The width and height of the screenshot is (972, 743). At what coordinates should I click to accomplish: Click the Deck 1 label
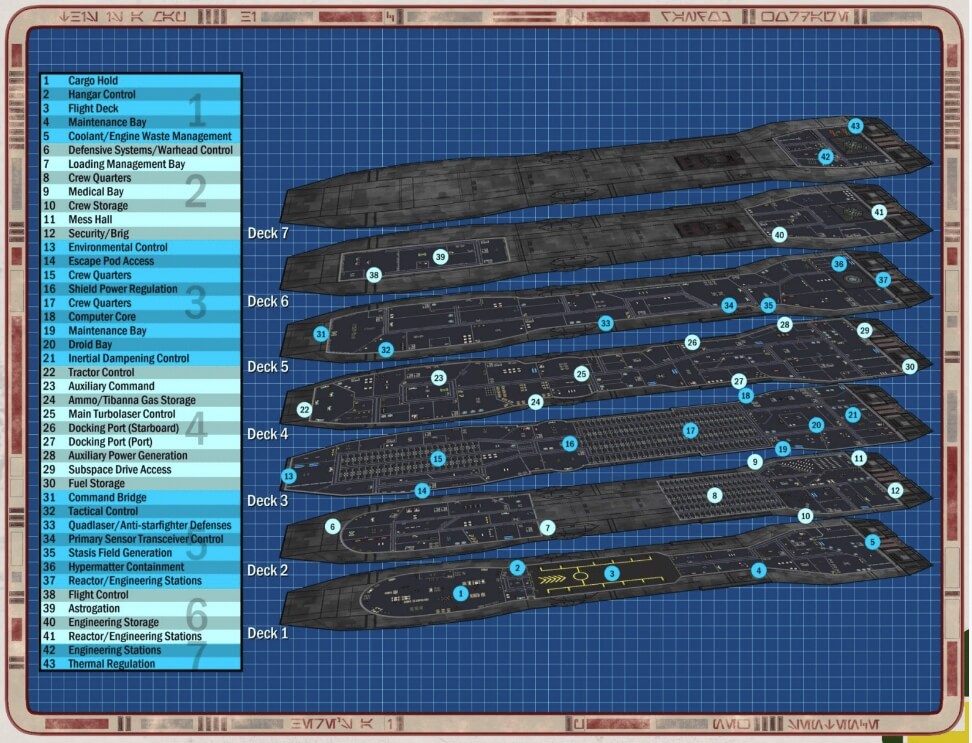click(x=268, y=633)
